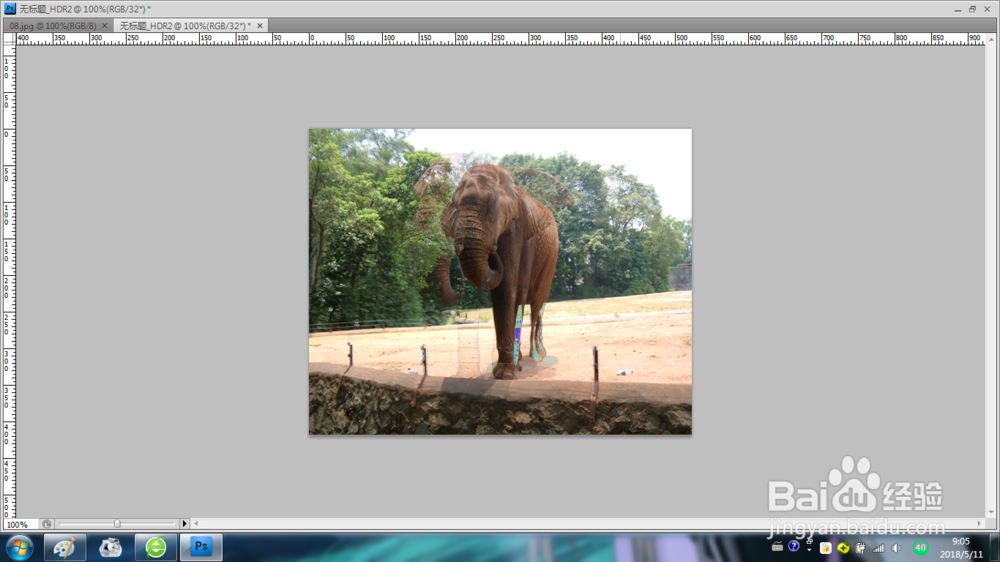Close the 无标题_HDR2 document tab
This screenshot has height=562, width=1000.
tap(260, 26)
